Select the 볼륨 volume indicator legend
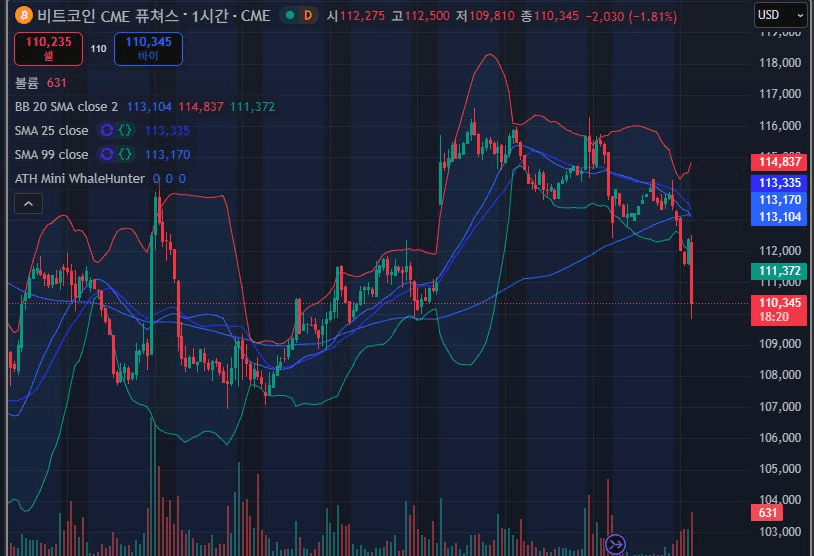This screenshot has height=556, width=814. tap(26, 82)
